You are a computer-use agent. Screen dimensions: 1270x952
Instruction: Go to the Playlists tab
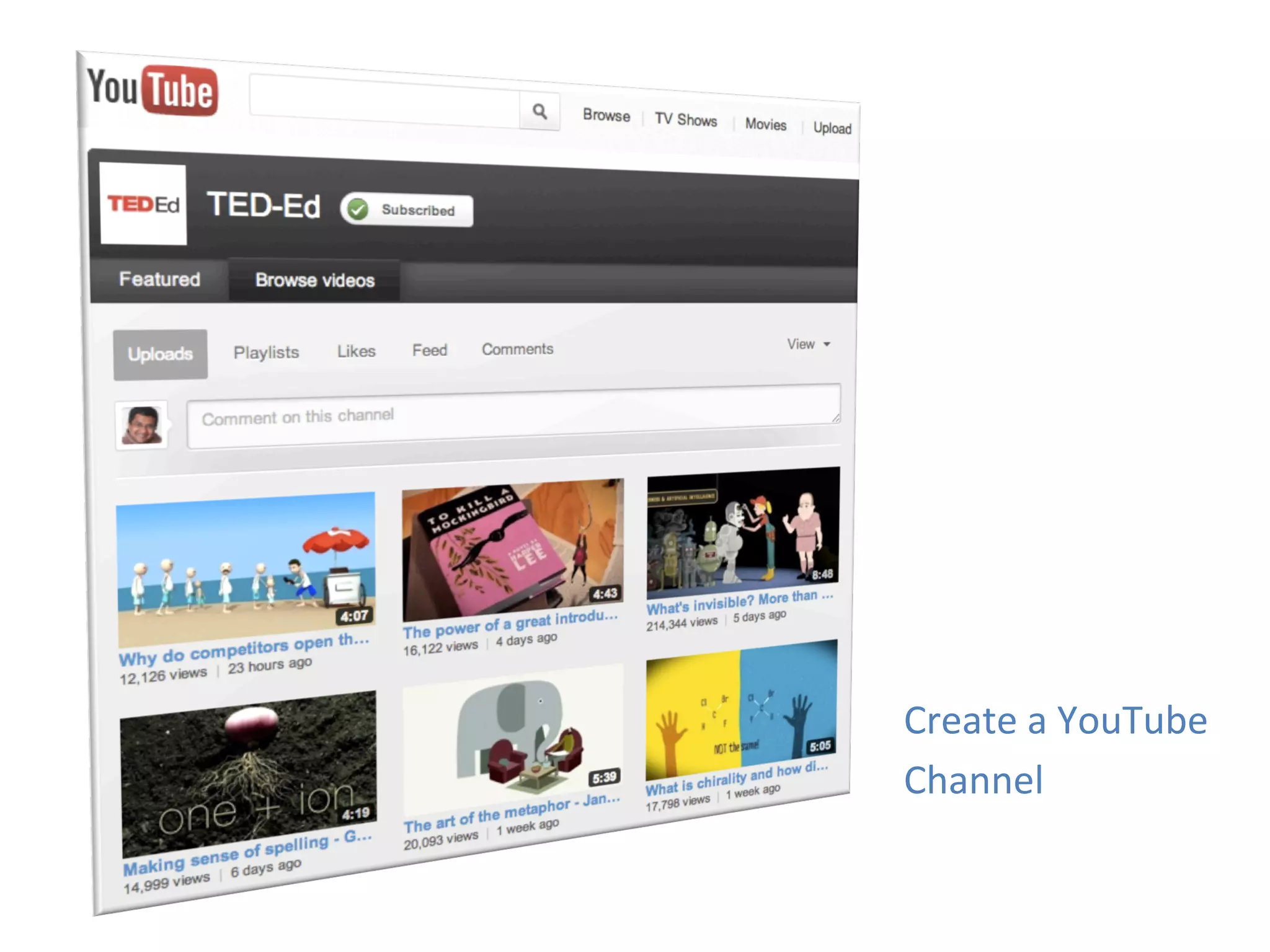(266, 352)
